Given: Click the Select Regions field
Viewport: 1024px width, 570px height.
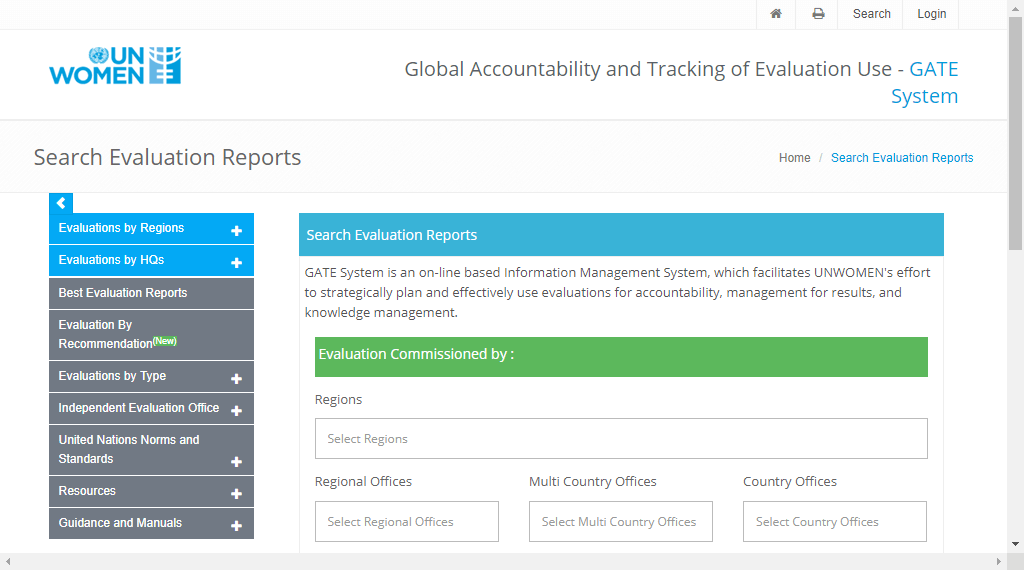Looking at the screenshot, I should click(621, 439).
